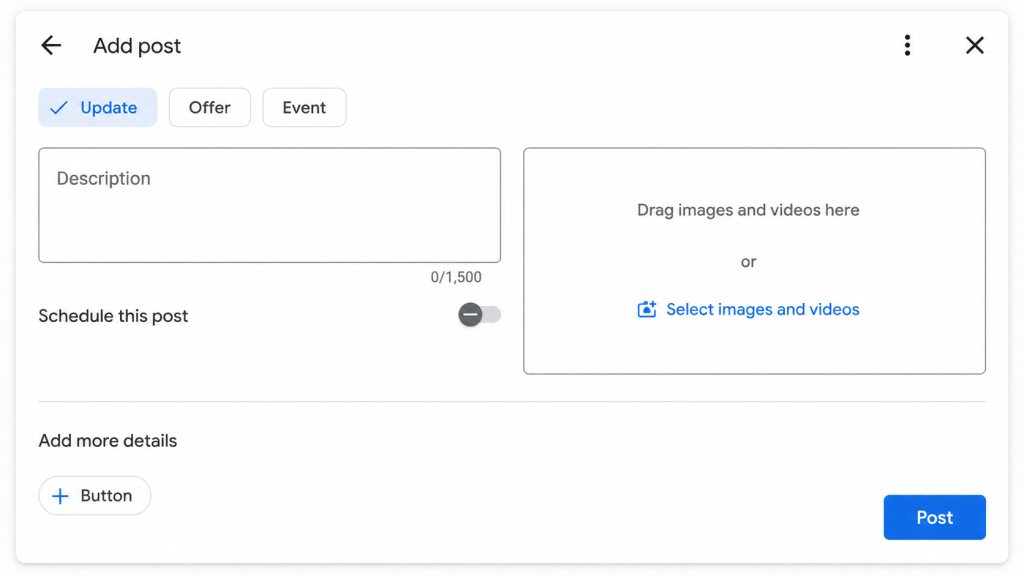The image size is (1024, 576).
Task: Select the Update post type
Action: click(x=97, y=107)
